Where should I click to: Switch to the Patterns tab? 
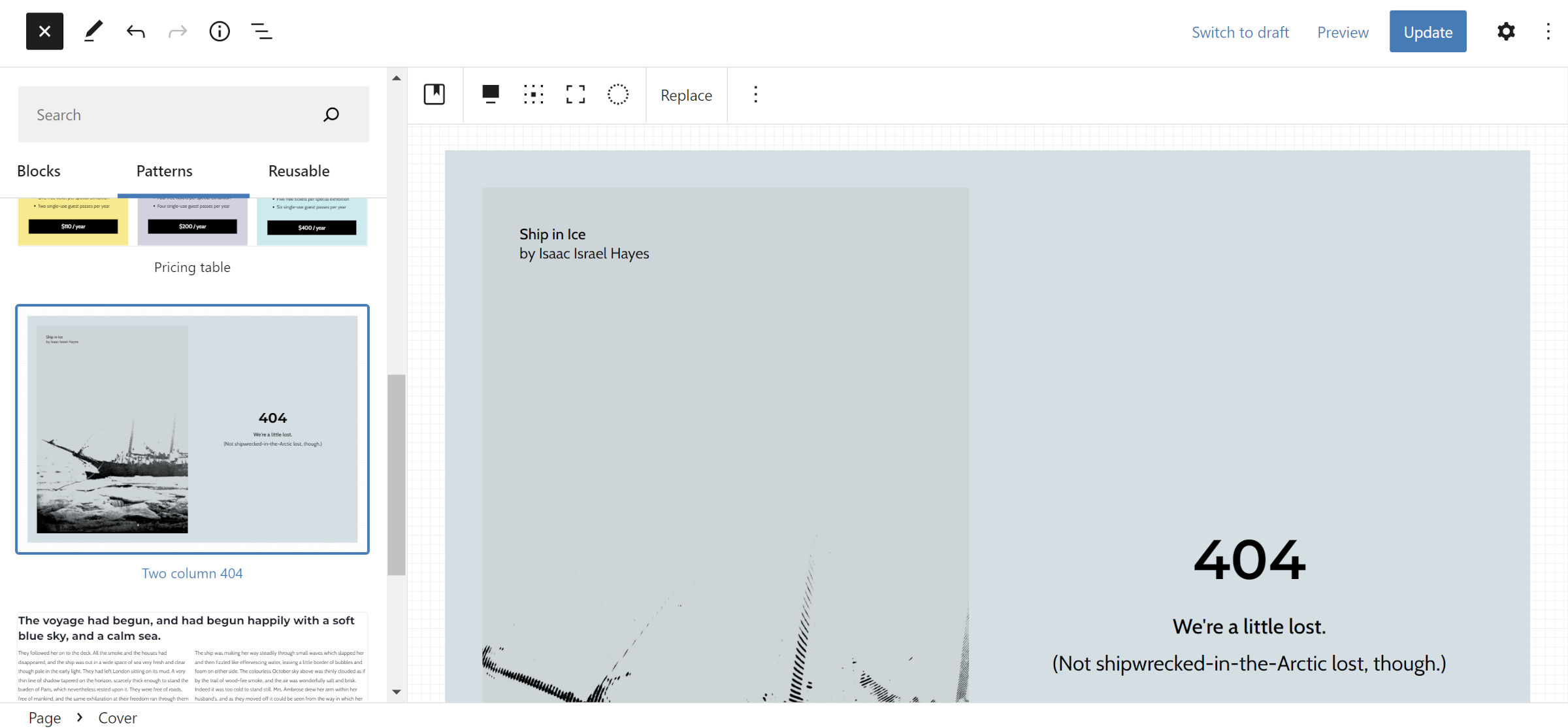coord(164,170)
